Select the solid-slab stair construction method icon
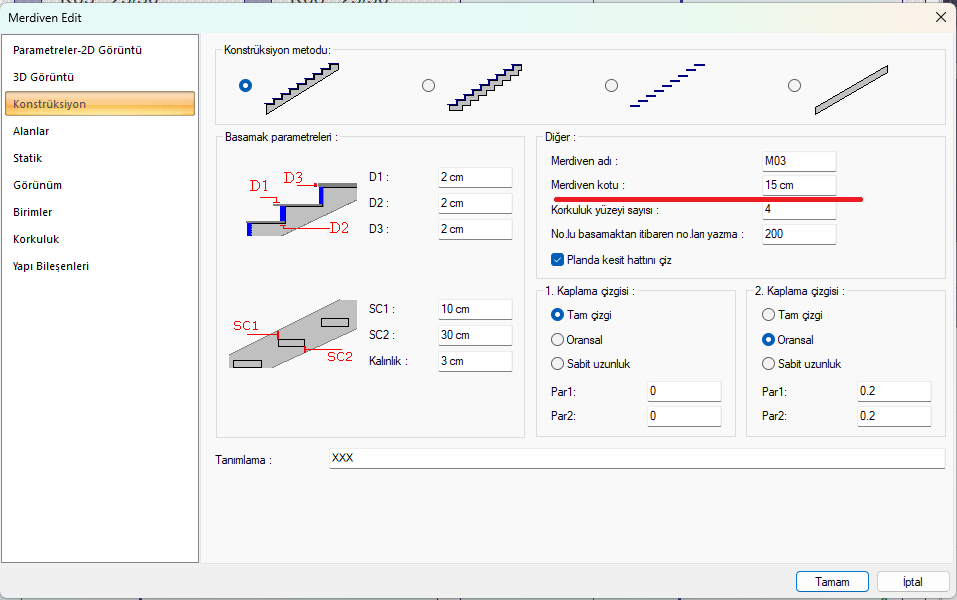 [x=302, y=89]
